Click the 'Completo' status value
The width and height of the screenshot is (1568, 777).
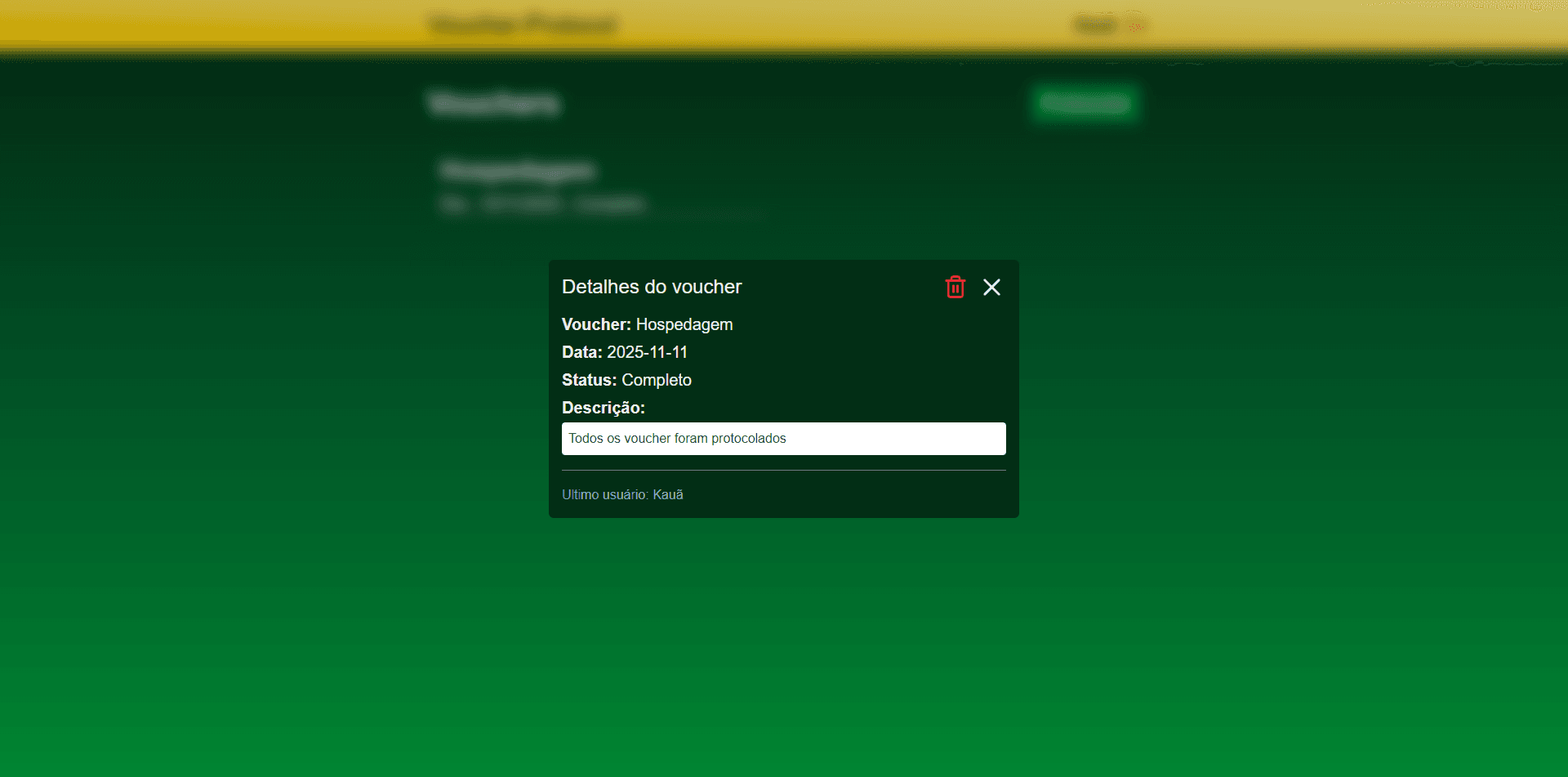[x=656, y=381]
